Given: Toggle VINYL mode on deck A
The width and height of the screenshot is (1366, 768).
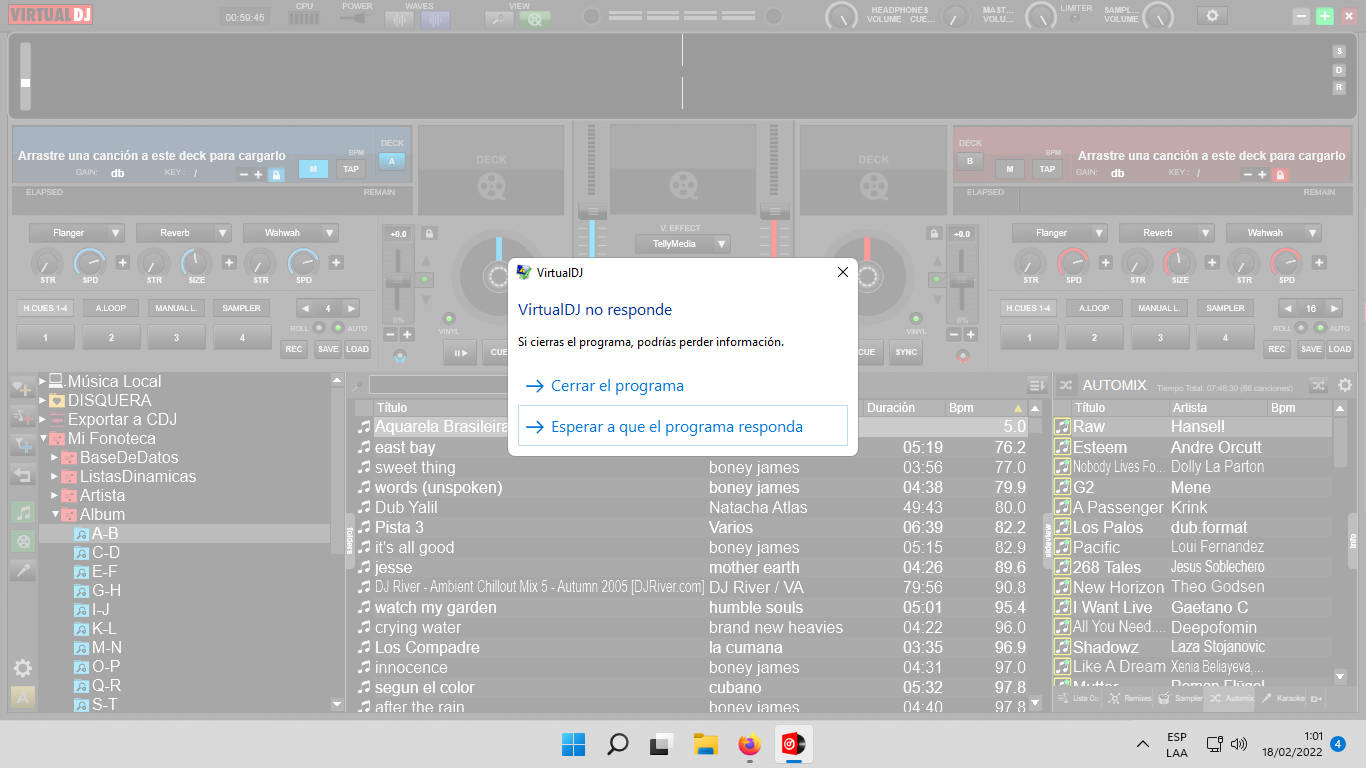Looking at the screenshot, I should point(449,318).
